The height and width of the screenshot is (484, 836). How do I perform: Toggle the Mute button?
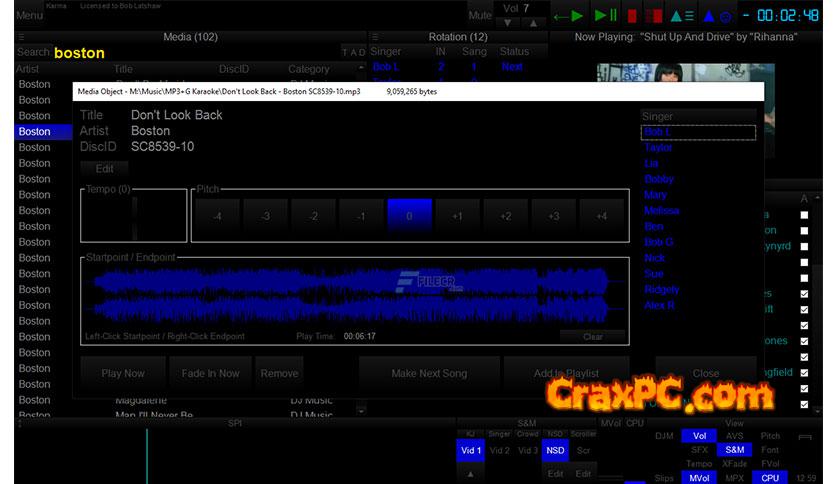tap(480, 15)
